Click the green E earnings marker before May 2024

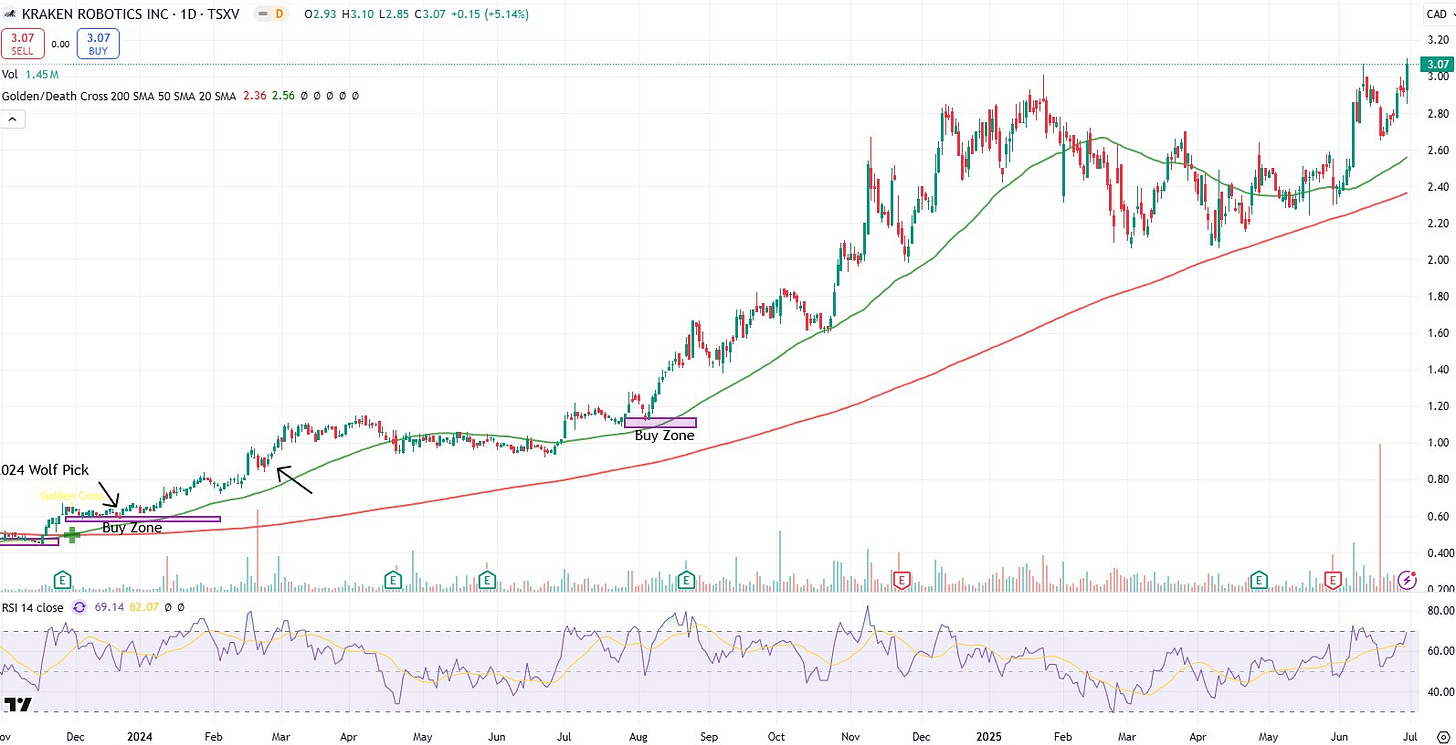coord(394,579)
